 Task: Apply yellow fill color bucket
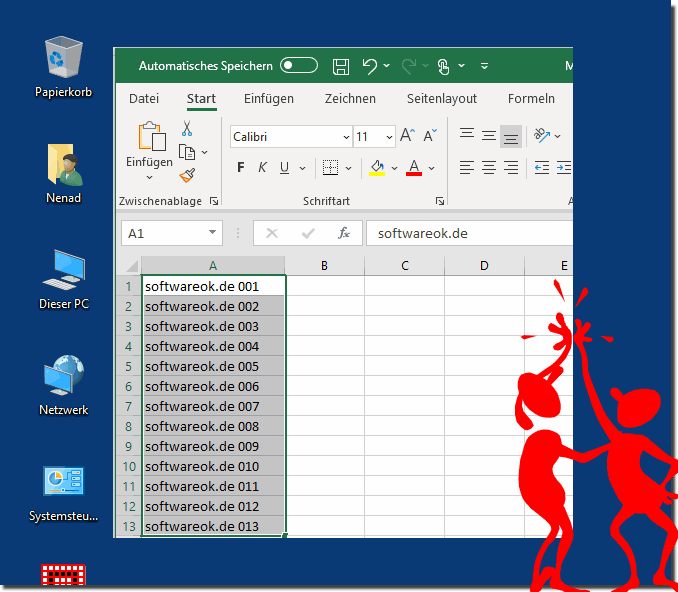[x=377, y=168]
